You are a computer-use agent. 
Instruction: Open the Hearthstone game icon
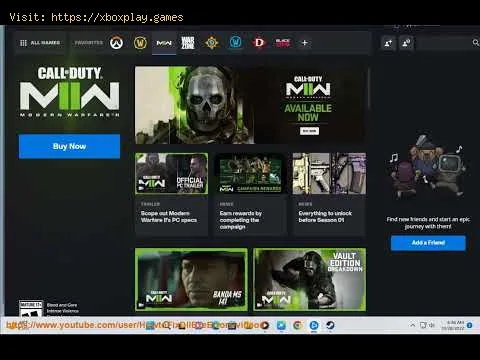pyautogui.click(x=212, y=43)
